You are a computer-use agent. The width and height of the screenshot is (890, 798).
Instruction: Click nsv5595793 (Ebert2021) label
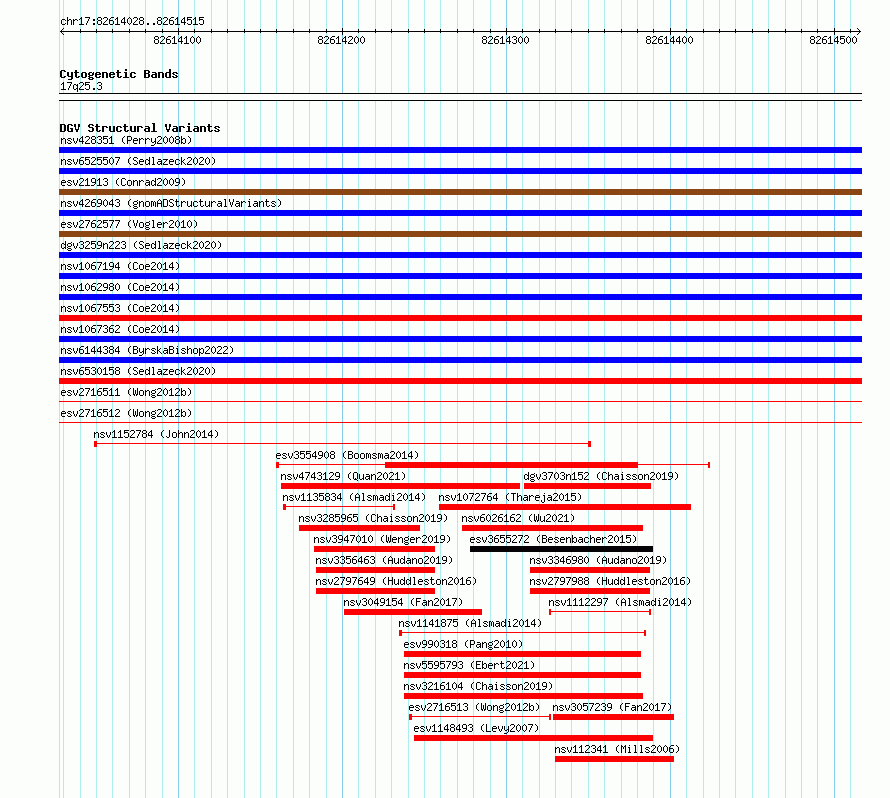coord(469,665)
